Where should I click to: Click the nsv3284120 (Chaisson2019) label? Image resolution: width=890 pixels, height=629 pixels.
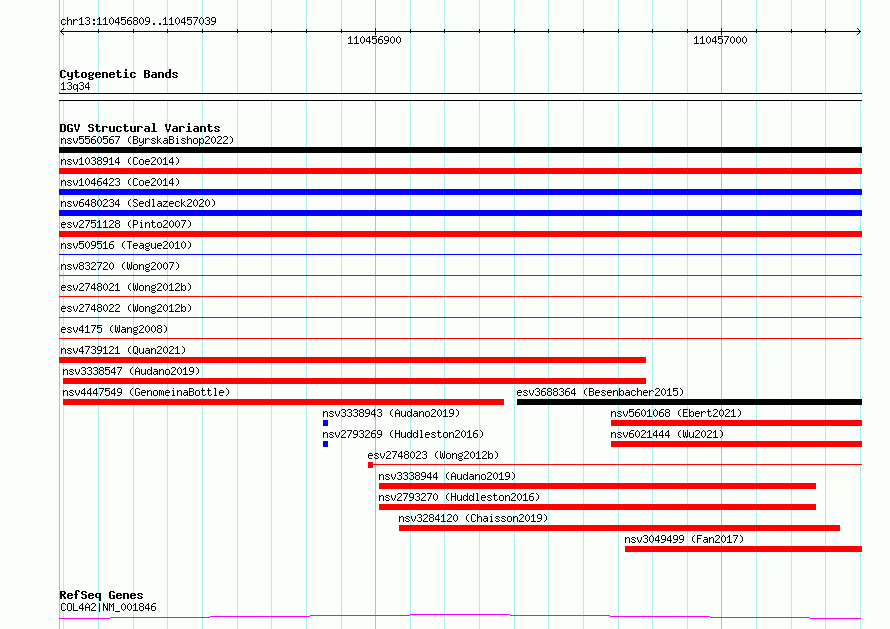click(x=473, y=518)
